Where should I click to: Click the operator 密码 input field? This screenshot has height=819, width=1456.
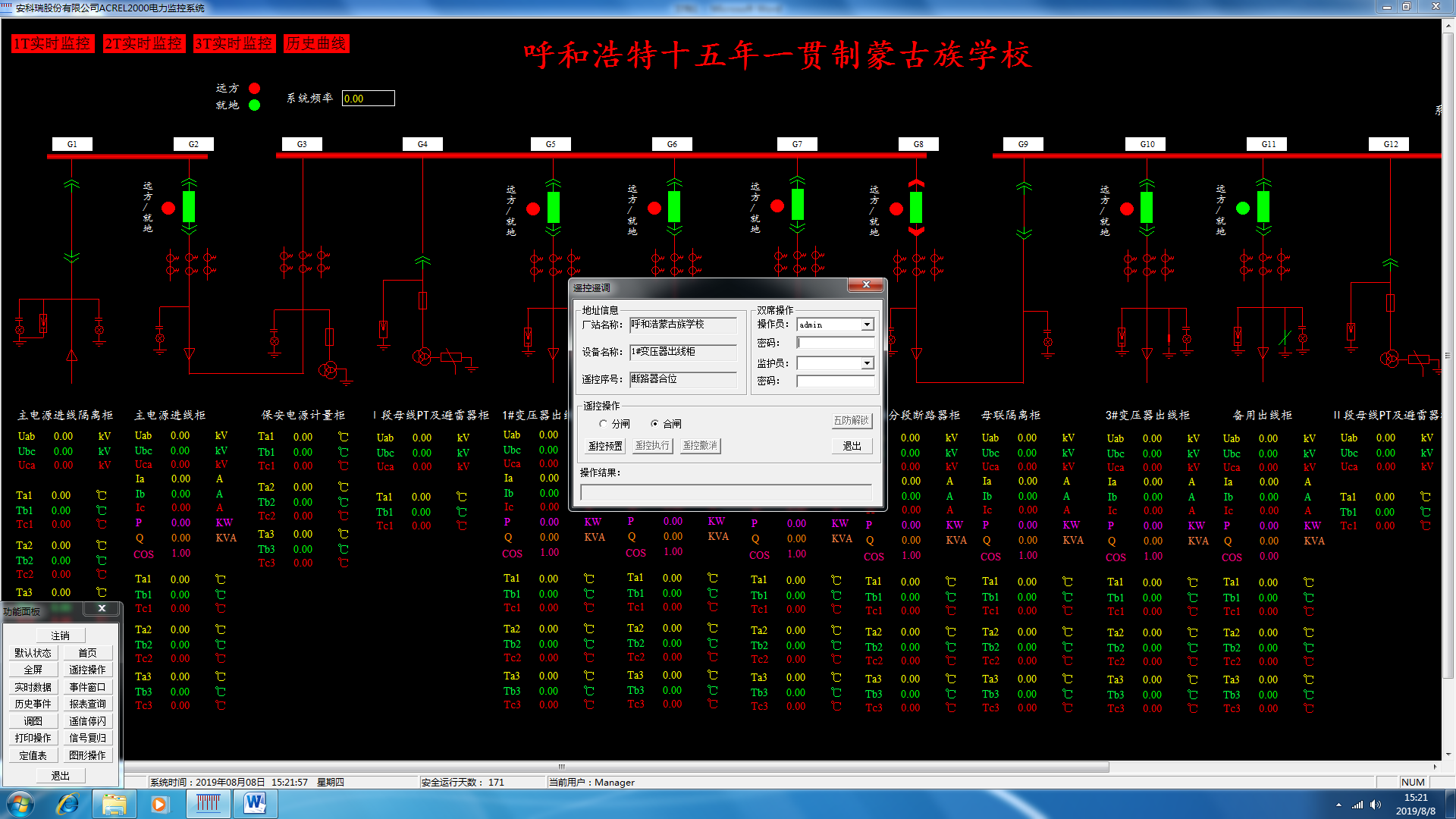point(835,343)
